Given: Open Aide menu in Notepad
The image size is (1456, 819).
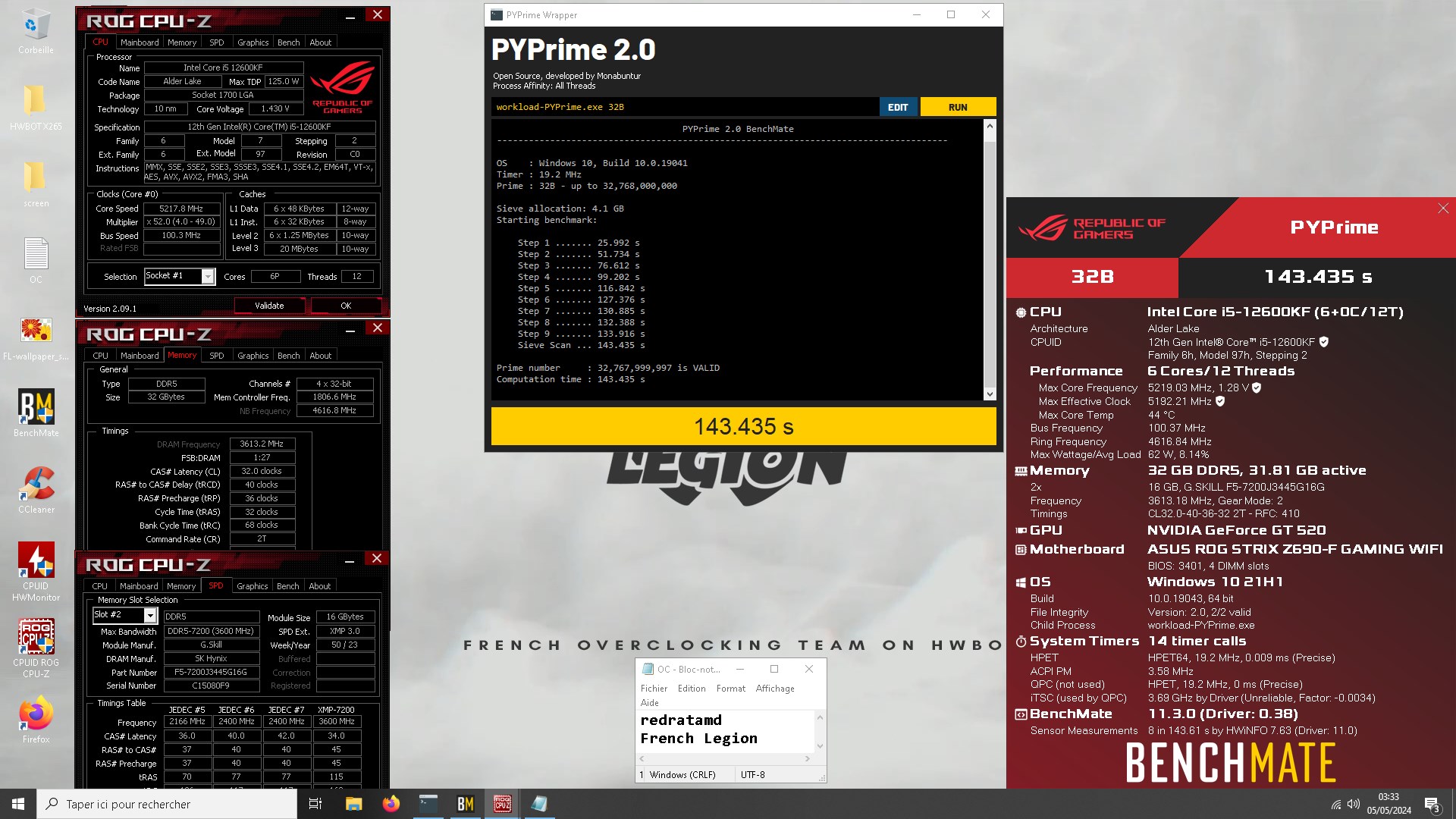Looking at the screenshot, I should pyautogui.click(x=650, y=703).
